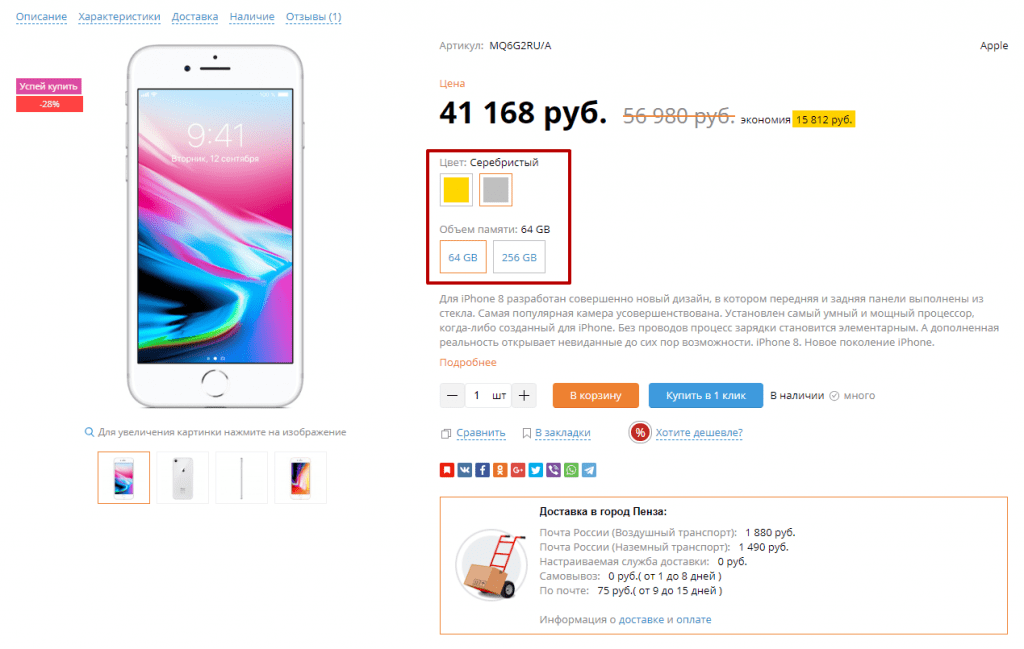The image size is (1024, 649).
Task: Open the Характеристики tab
Action: coord(120,16)
